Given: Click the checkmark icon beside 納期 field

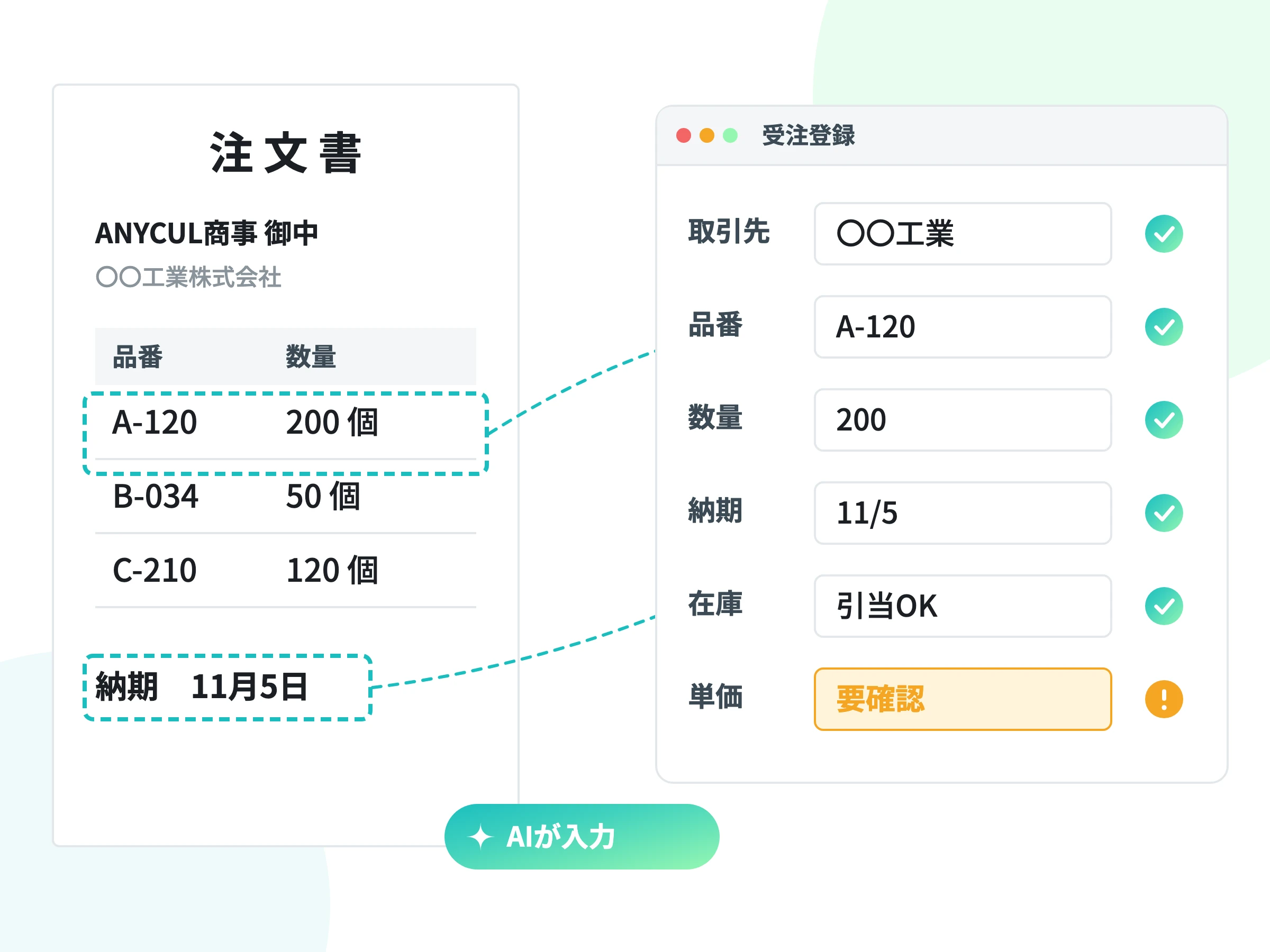Looking at the screenshot, I should point(1164,512).
